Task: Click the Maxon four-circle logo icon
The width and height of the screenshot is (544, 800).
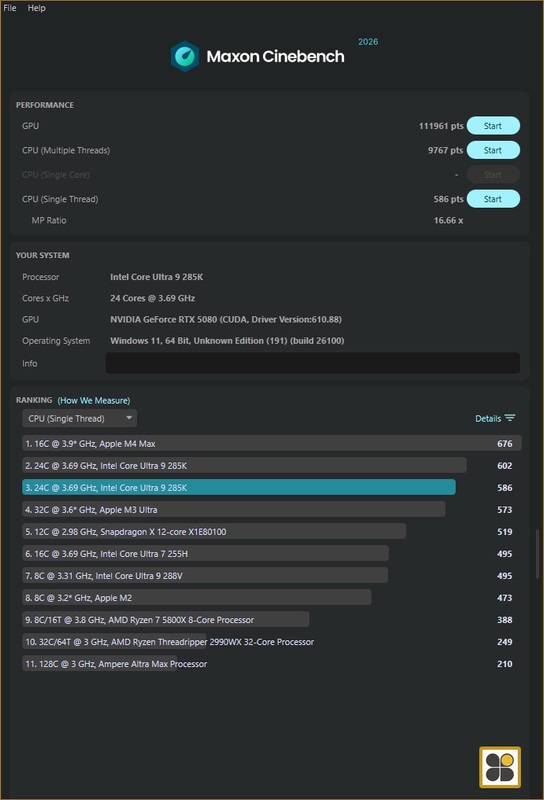Action: [500, 767]
